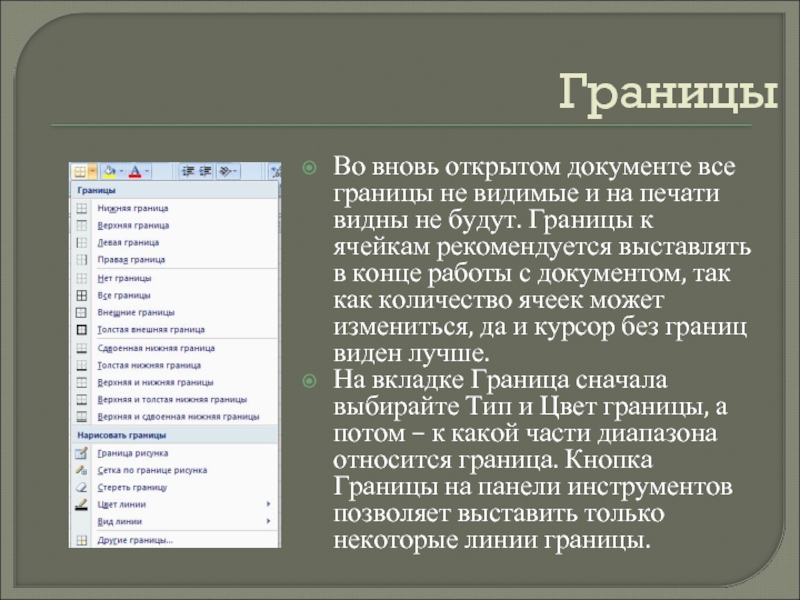The width and height of the screenshot is (800, 600).
Task: Expand the Вид линии submenu
Action: pos(268,521)
